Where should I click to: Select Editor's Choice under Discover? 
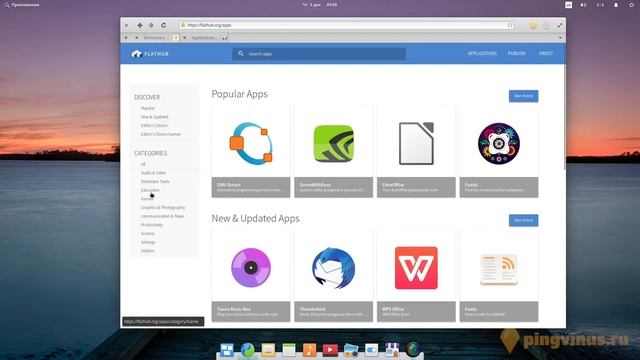click(154, 125)
